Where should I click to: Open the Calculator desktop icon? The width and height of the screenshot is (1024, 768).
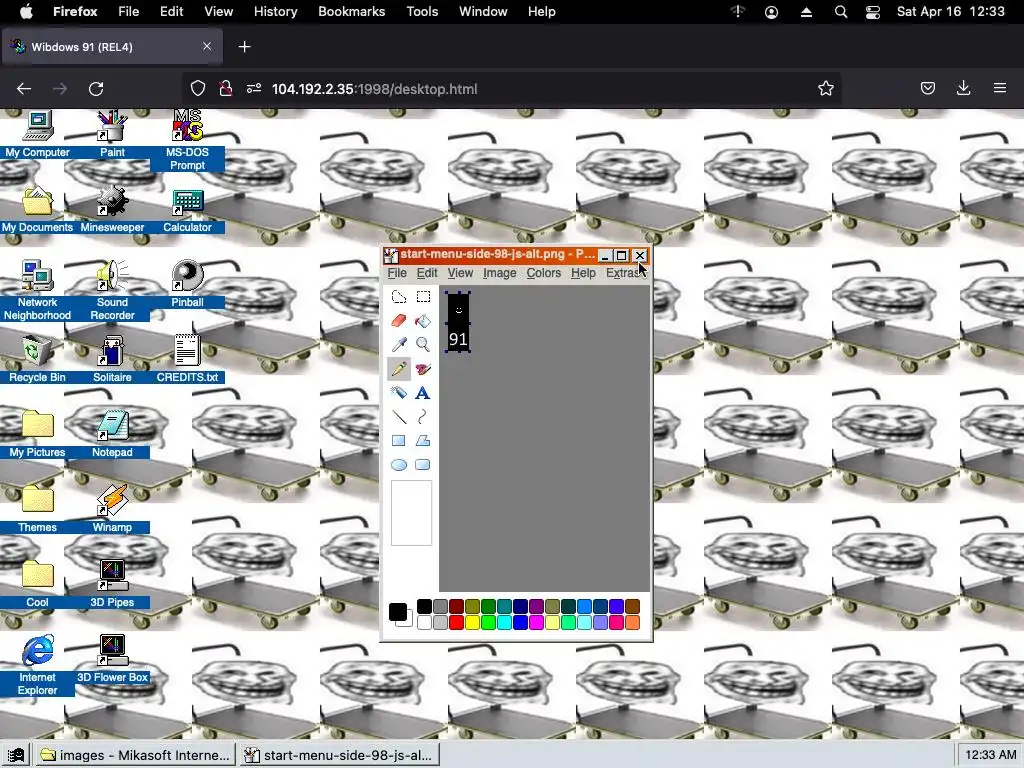click(x=187, y=210)
